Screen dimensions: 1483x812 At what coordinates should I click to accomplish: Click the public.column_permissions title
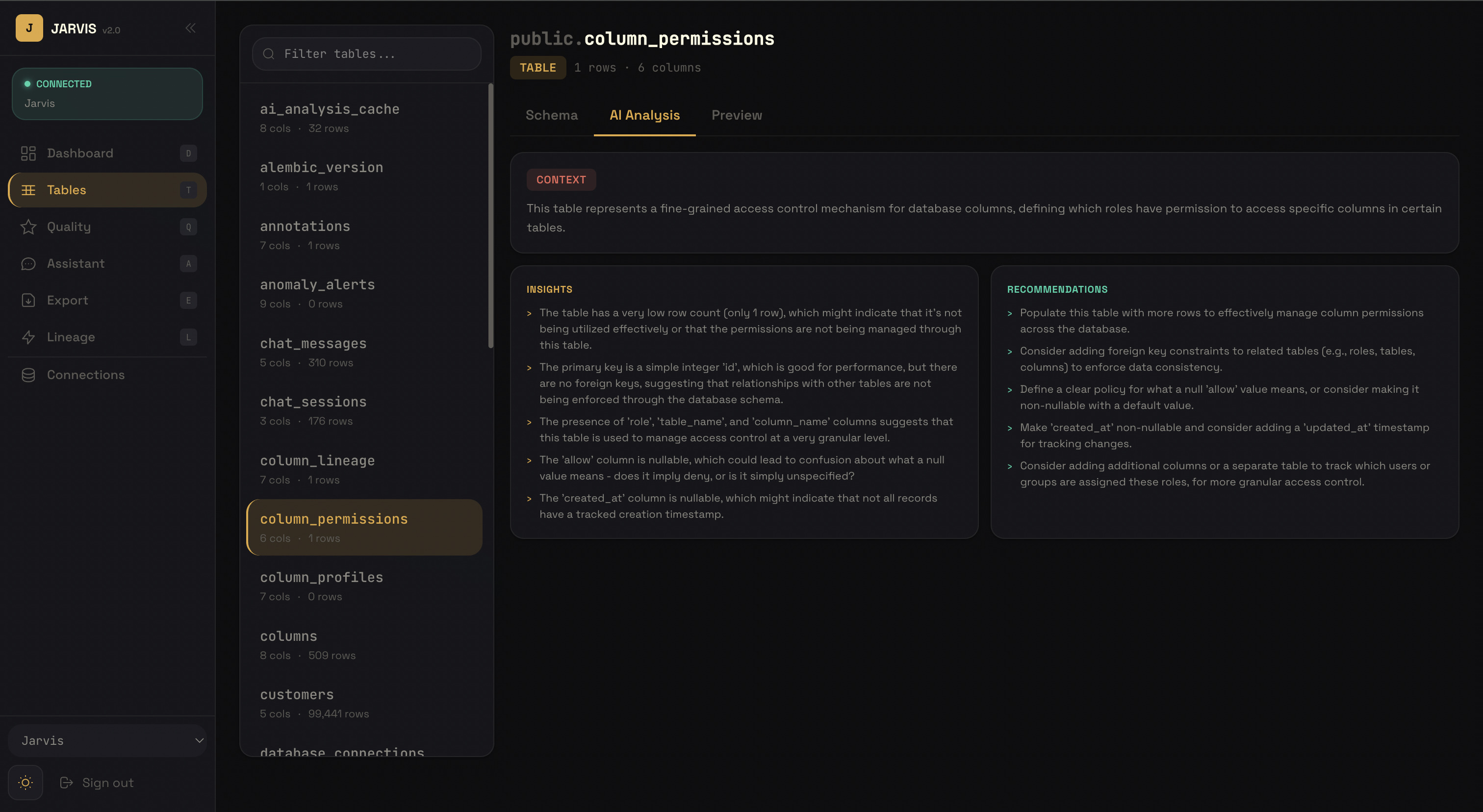(x=642, y=39)
